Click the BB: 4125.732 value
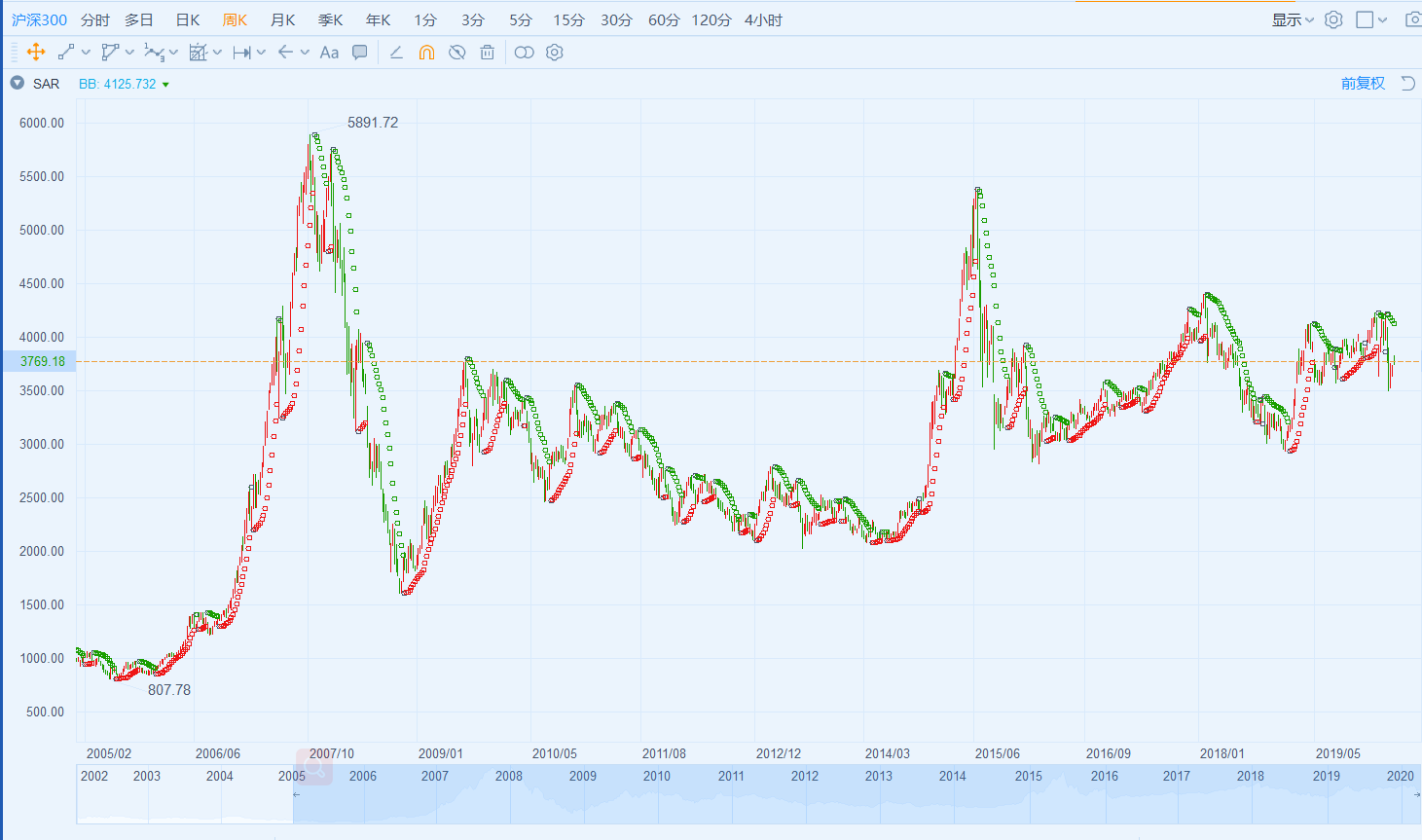Image resolution: width=1422 pixels, height=840 pixels. pyautogui.click(x=118, y=84)
